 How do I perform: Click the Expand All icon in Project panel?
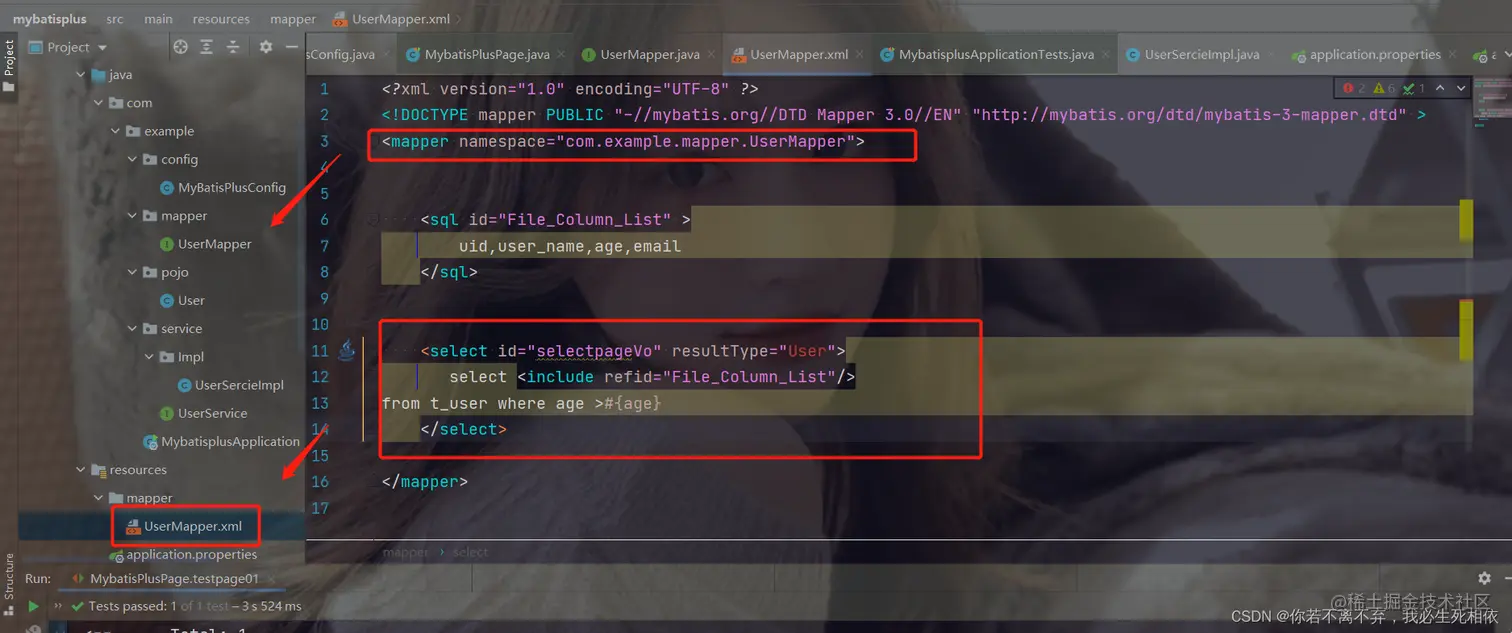(207, 47)
